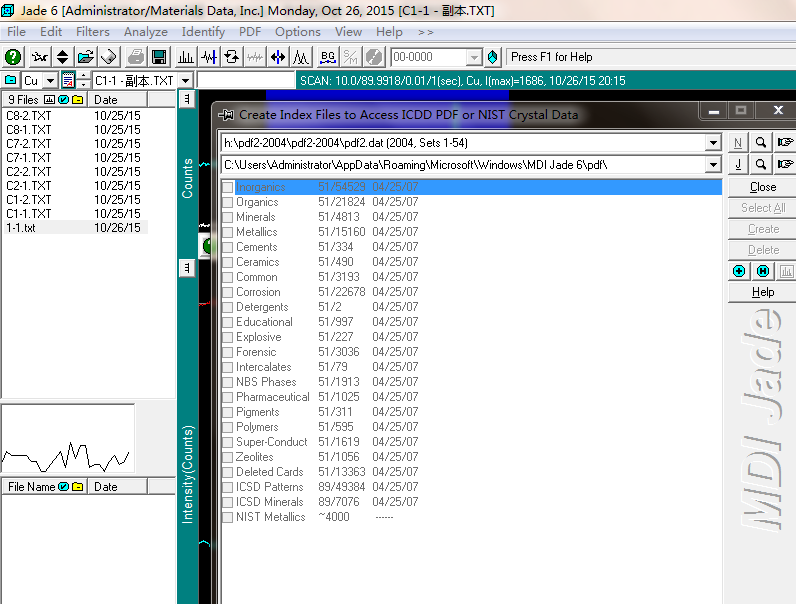Click the Select All button

click(762, 208)
